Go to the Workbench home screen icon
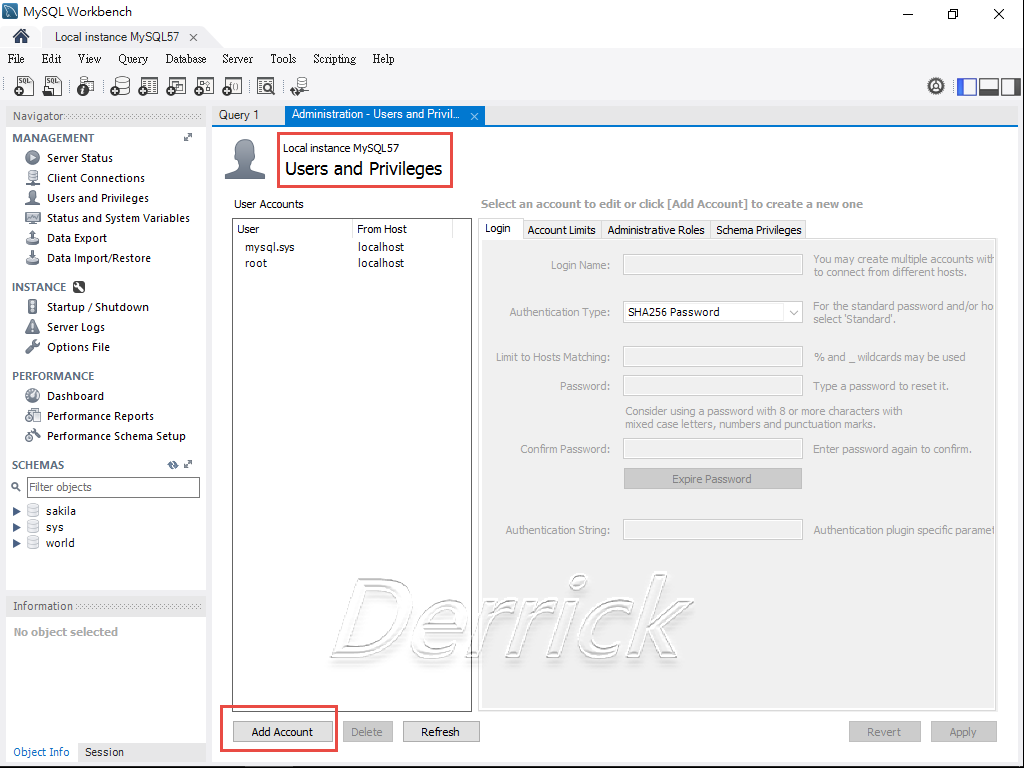1024x768 pixels. click(x=21, y=37)
